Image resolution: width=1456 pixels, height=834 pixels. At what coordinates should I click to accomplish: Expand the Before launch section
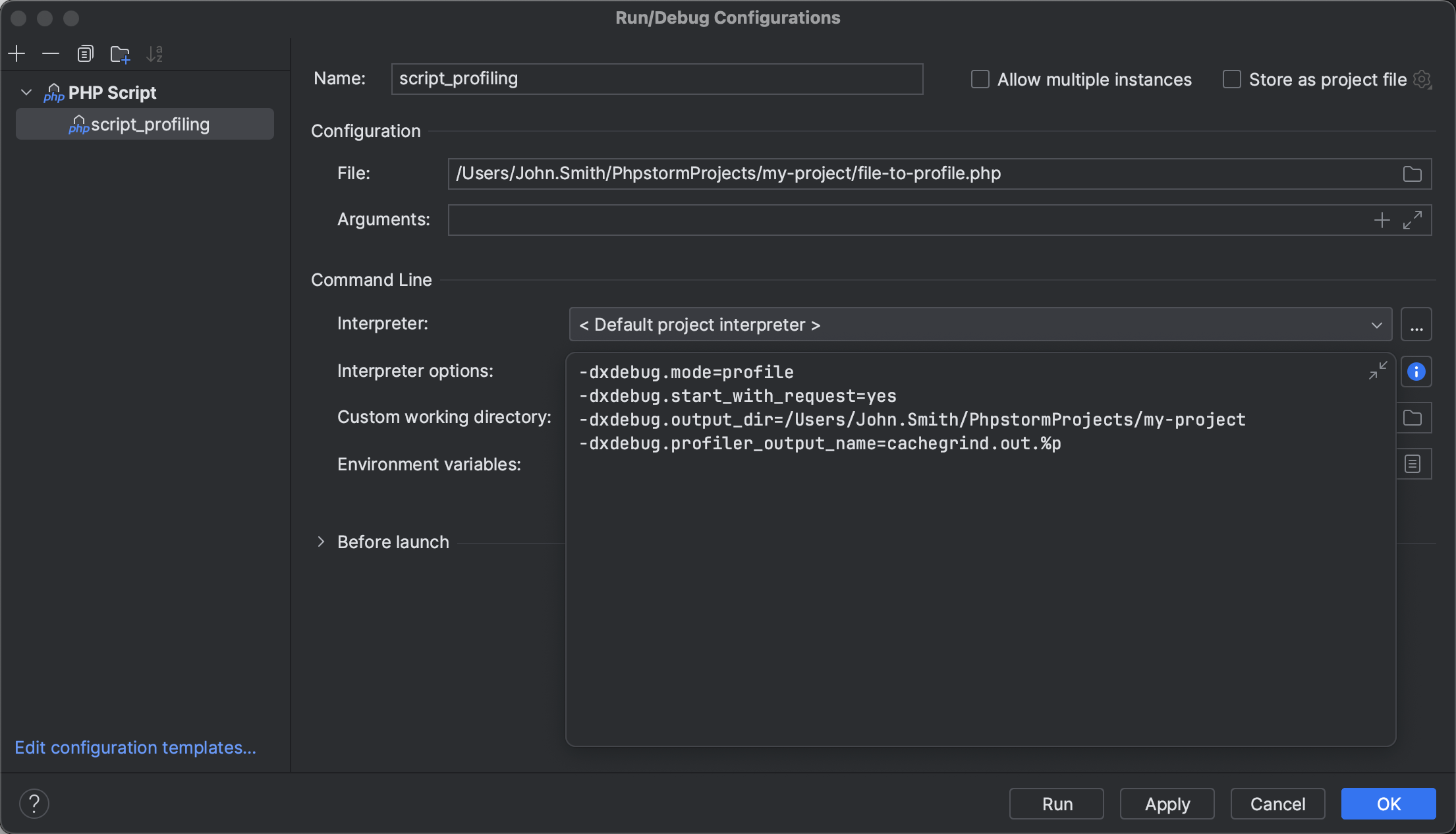[321, 542]
